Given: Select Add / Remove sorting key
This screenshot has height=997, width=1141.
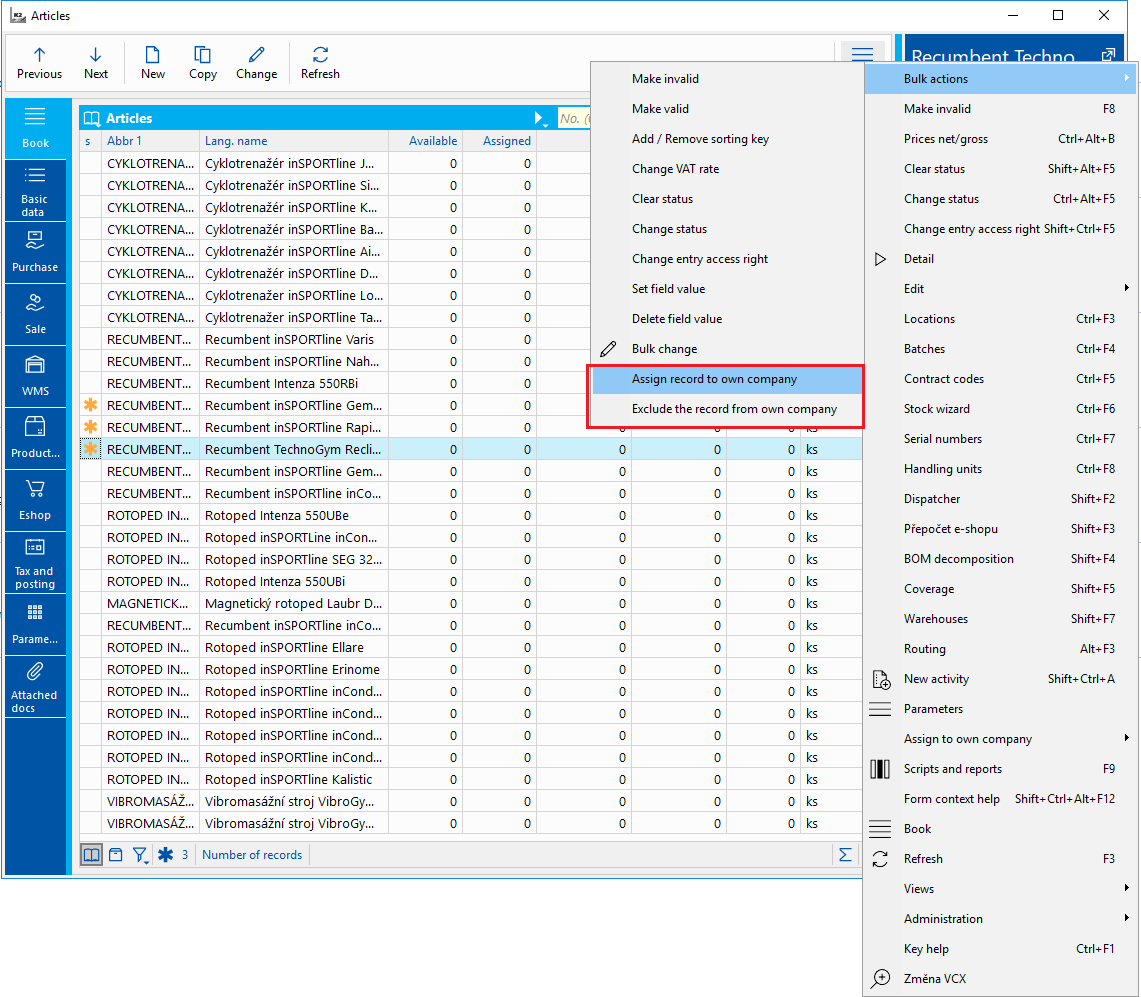Looking at the screenshot, I should 726,139.
